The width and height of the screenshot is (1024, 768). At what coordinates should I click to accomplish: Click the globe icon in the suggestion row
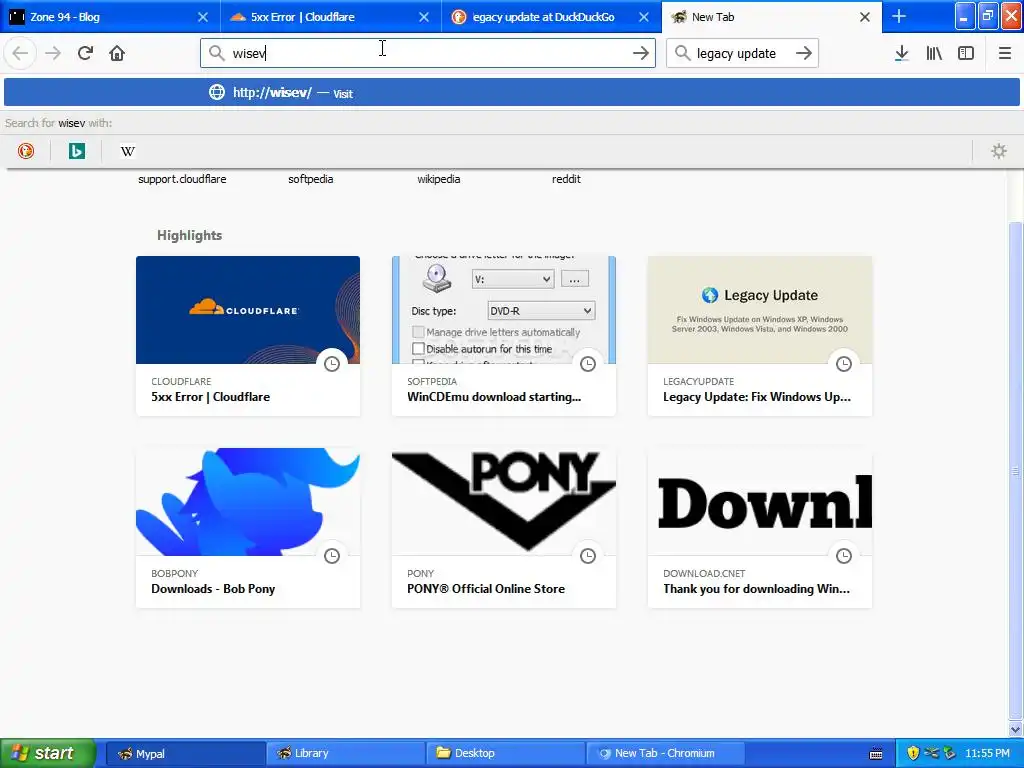pyautogui.click(x=217, y=92)
